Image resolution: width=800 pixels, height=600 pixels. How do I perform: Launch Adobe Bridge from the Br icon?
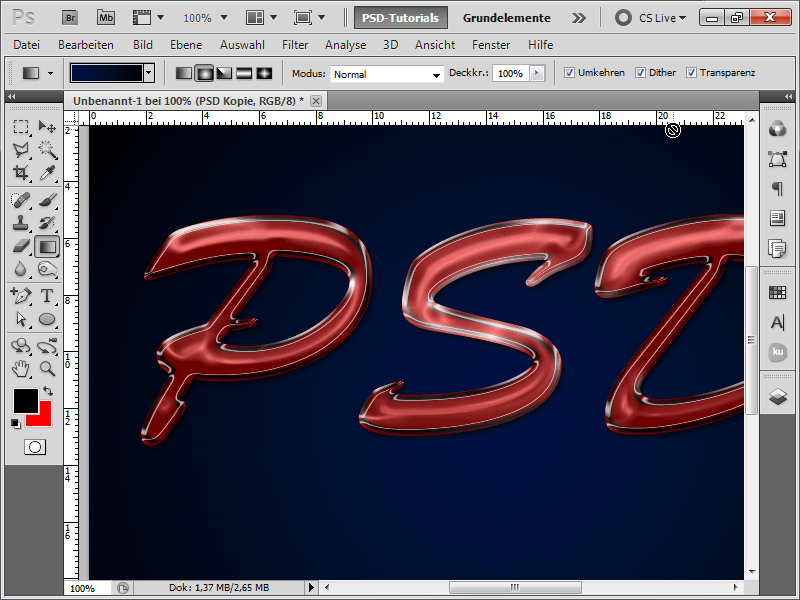click(70, 18)
